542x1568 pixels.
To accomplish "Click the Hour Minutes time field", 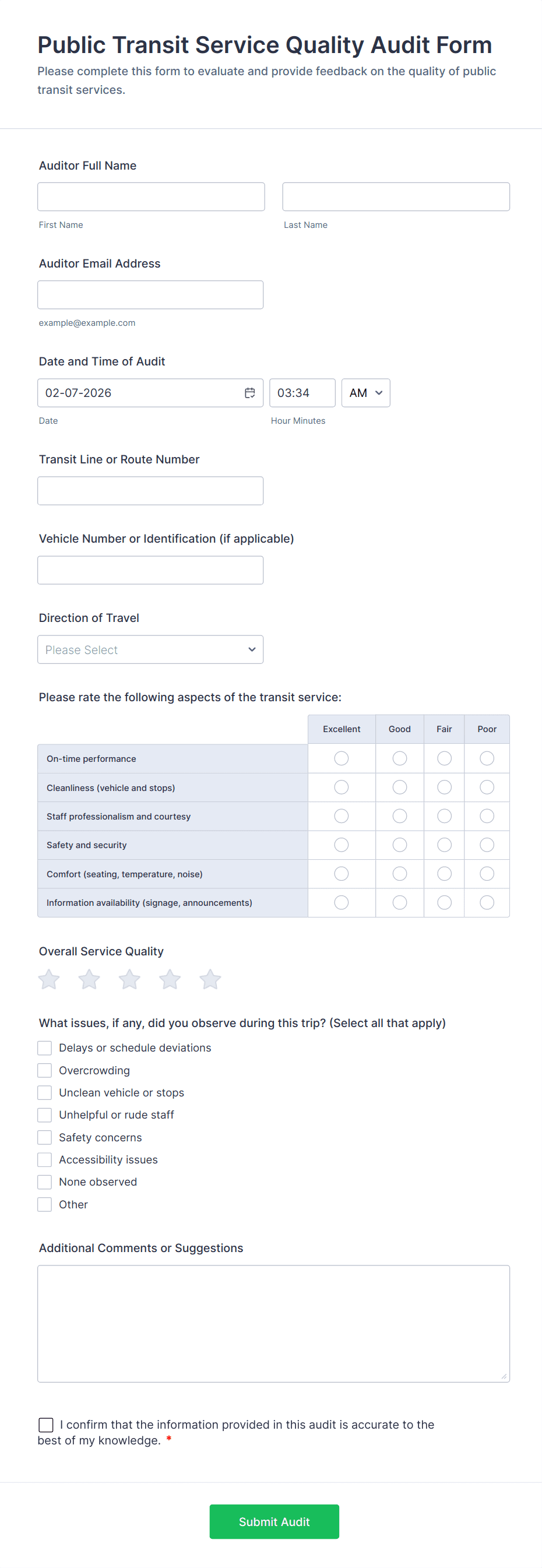I will tap(302, 393).
